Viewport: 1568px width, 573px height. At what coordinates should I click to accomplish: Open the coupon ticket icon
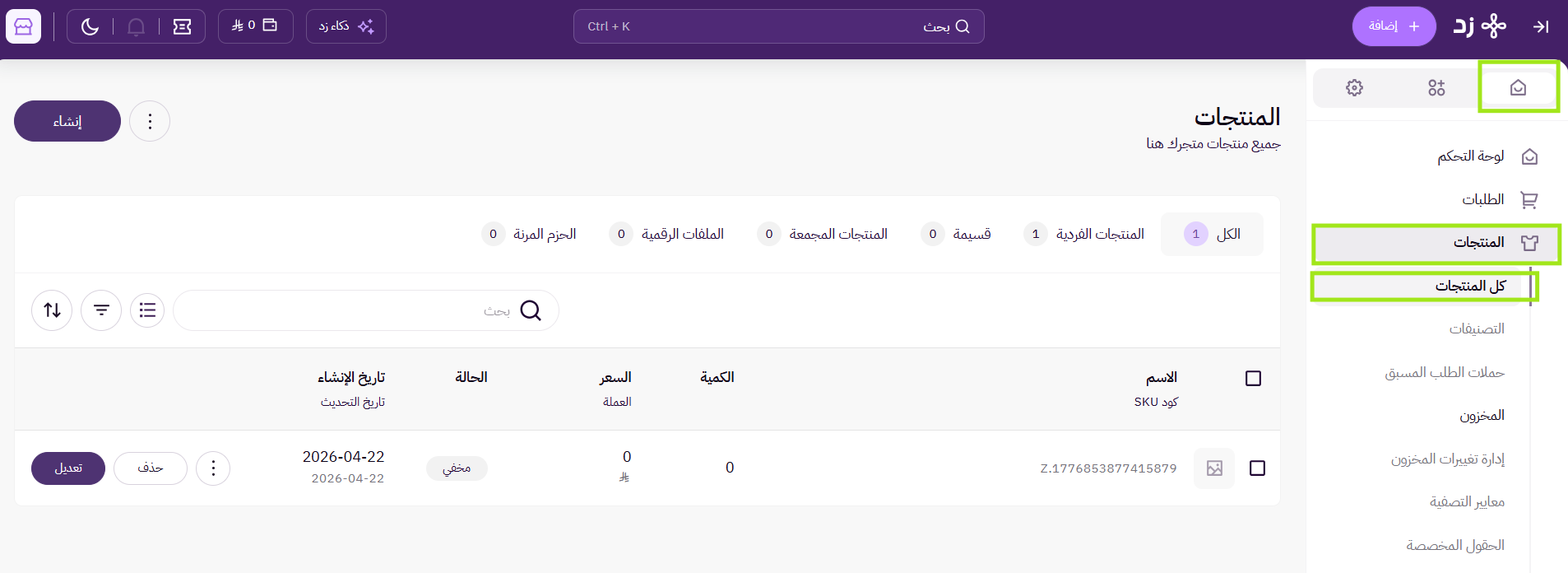183,26
